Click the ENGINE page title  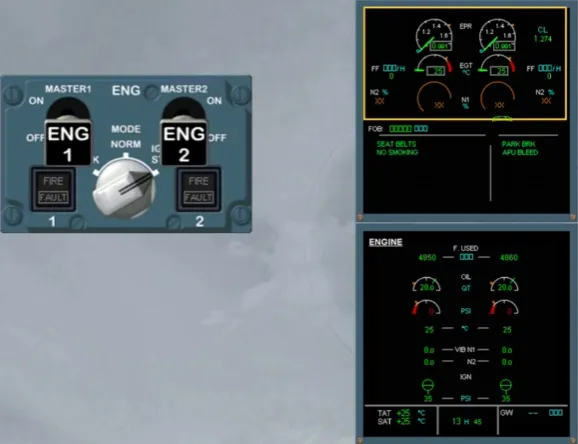[x=386, y=242]
